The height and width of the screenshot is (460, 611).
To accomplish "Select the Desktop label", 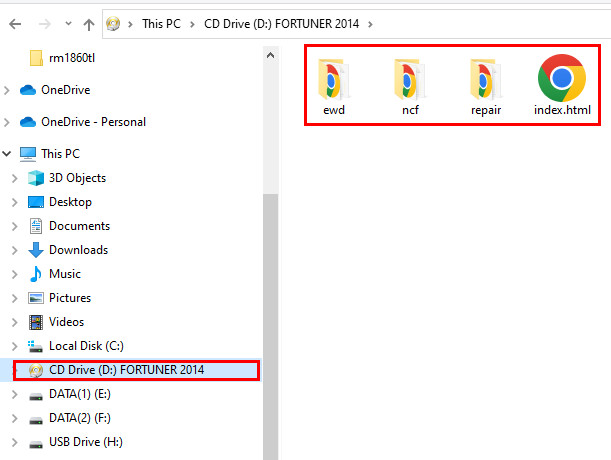I will point(71,202).
